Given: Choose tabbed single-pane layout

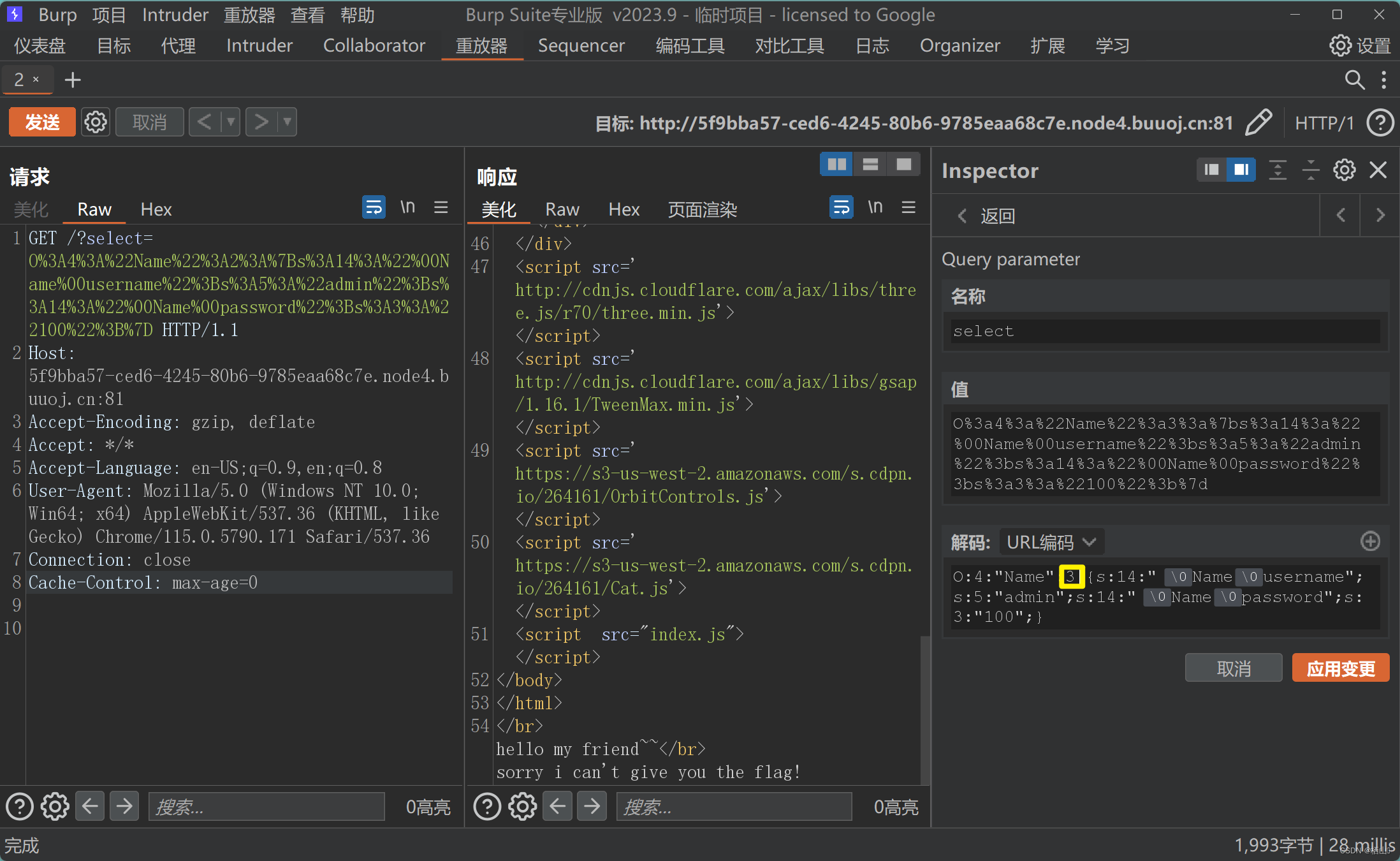Looking at the screenshot, I should (x=903, y=165).
